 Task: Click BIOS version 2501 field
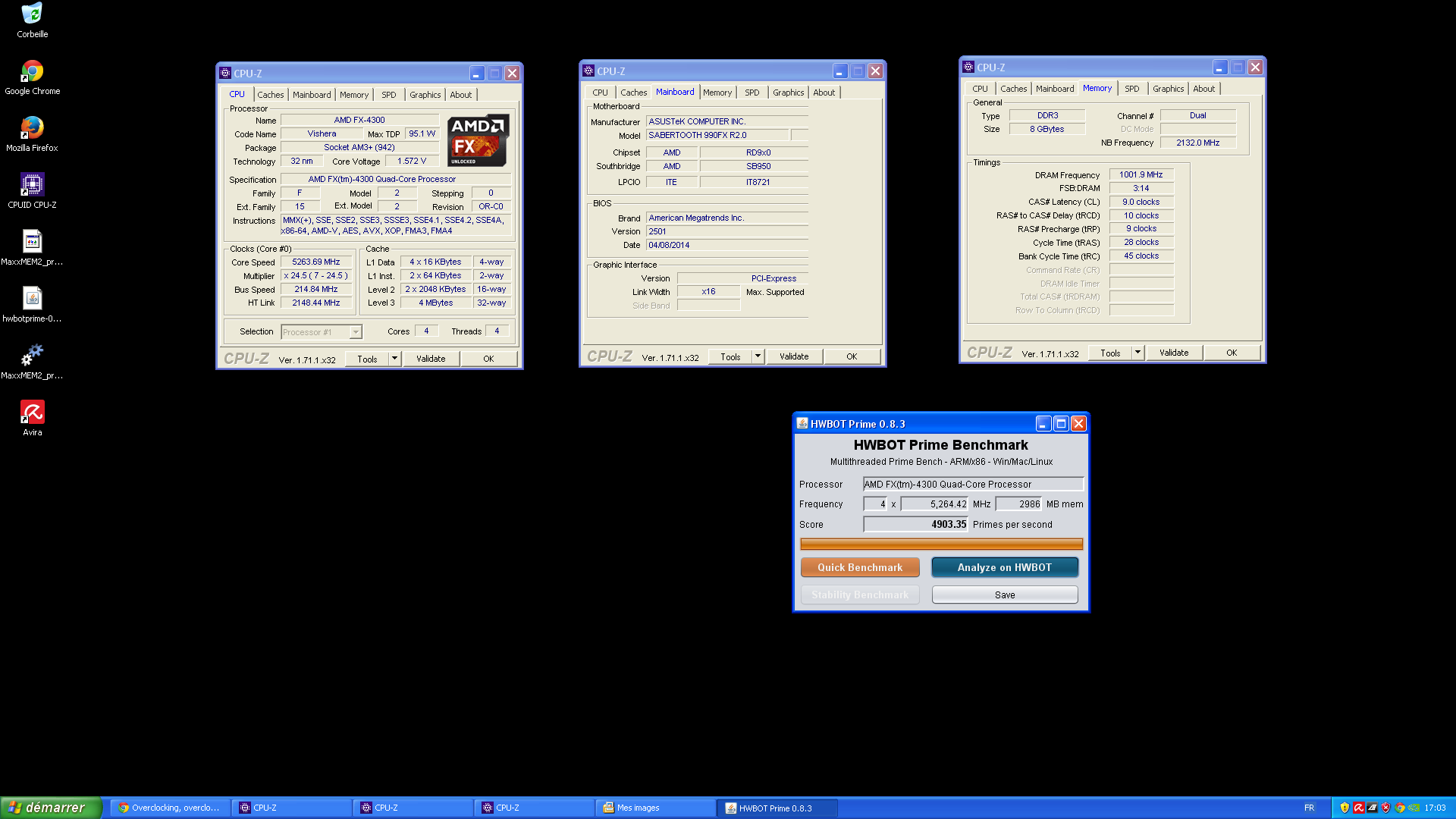(x=726, y=231)
